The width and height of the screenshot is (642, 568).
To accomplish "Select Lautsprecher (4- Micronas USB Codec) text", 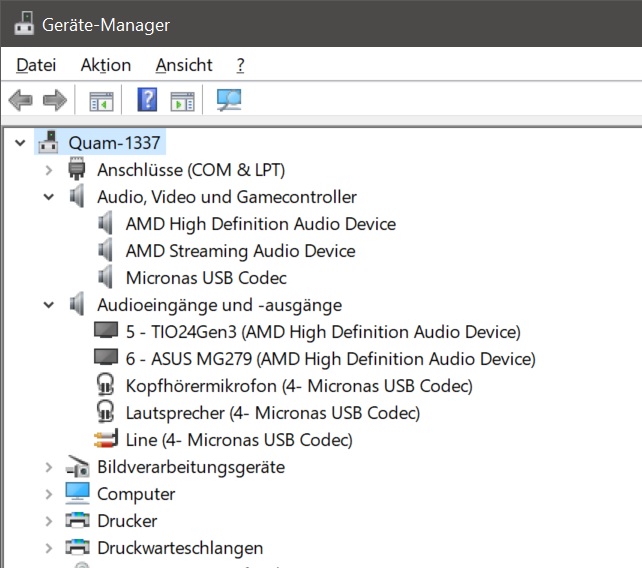I will (273, 413).
